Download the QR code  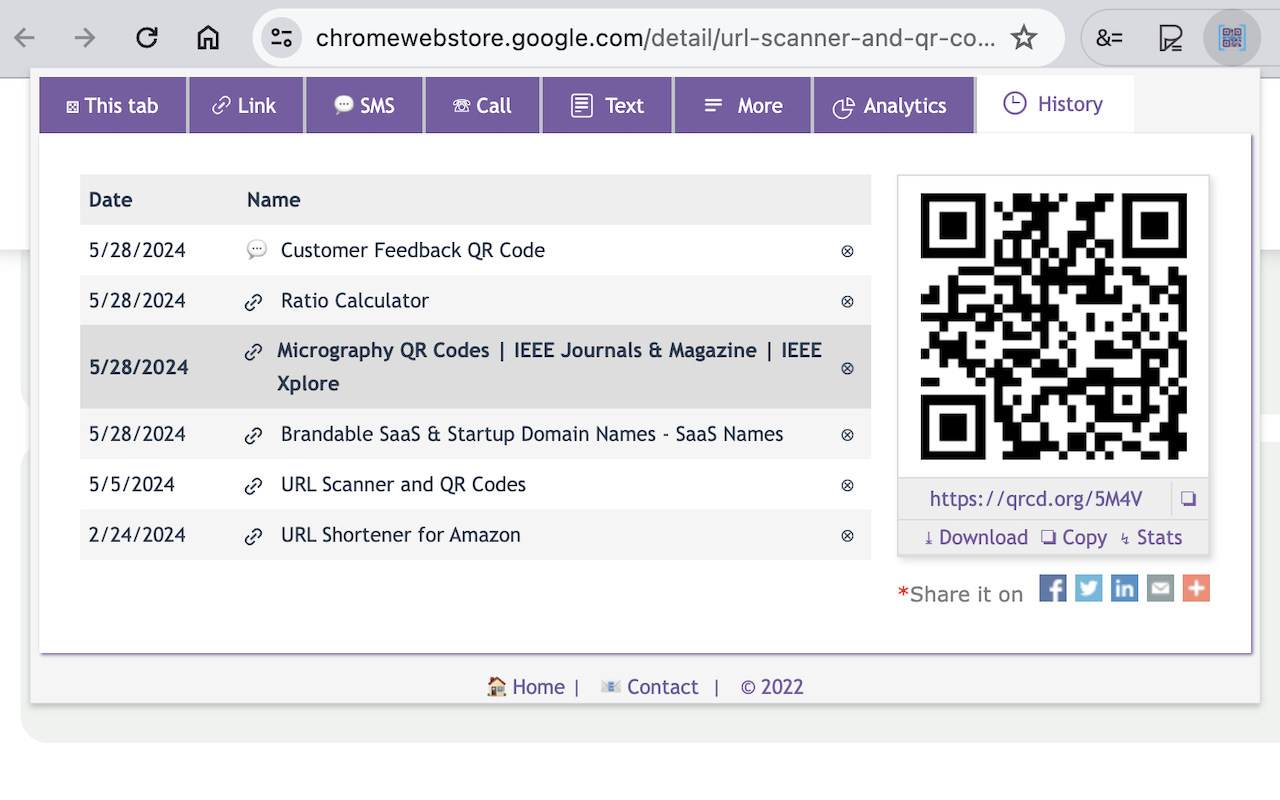975,537
